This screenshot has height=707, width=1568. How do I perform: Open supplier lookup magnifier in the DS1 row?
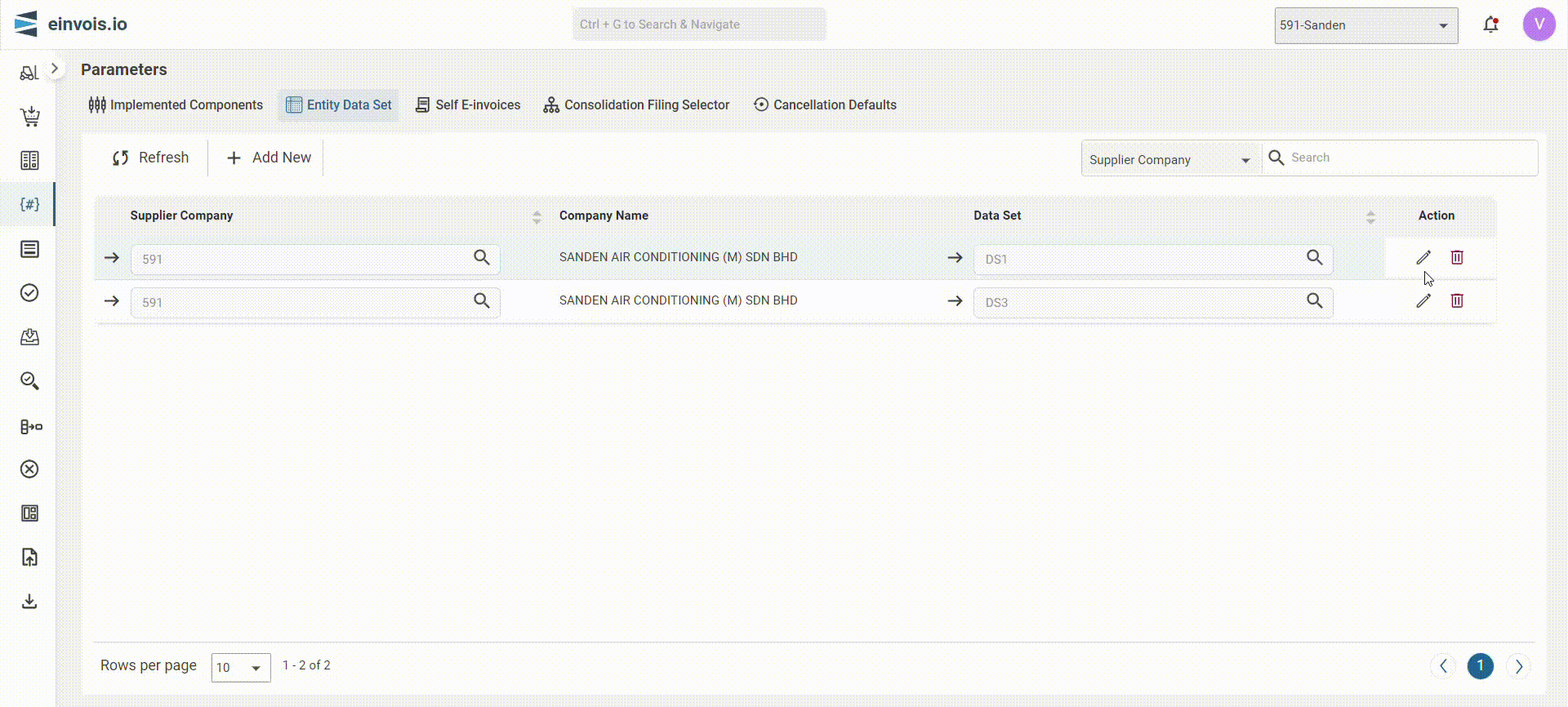(482, 258)
